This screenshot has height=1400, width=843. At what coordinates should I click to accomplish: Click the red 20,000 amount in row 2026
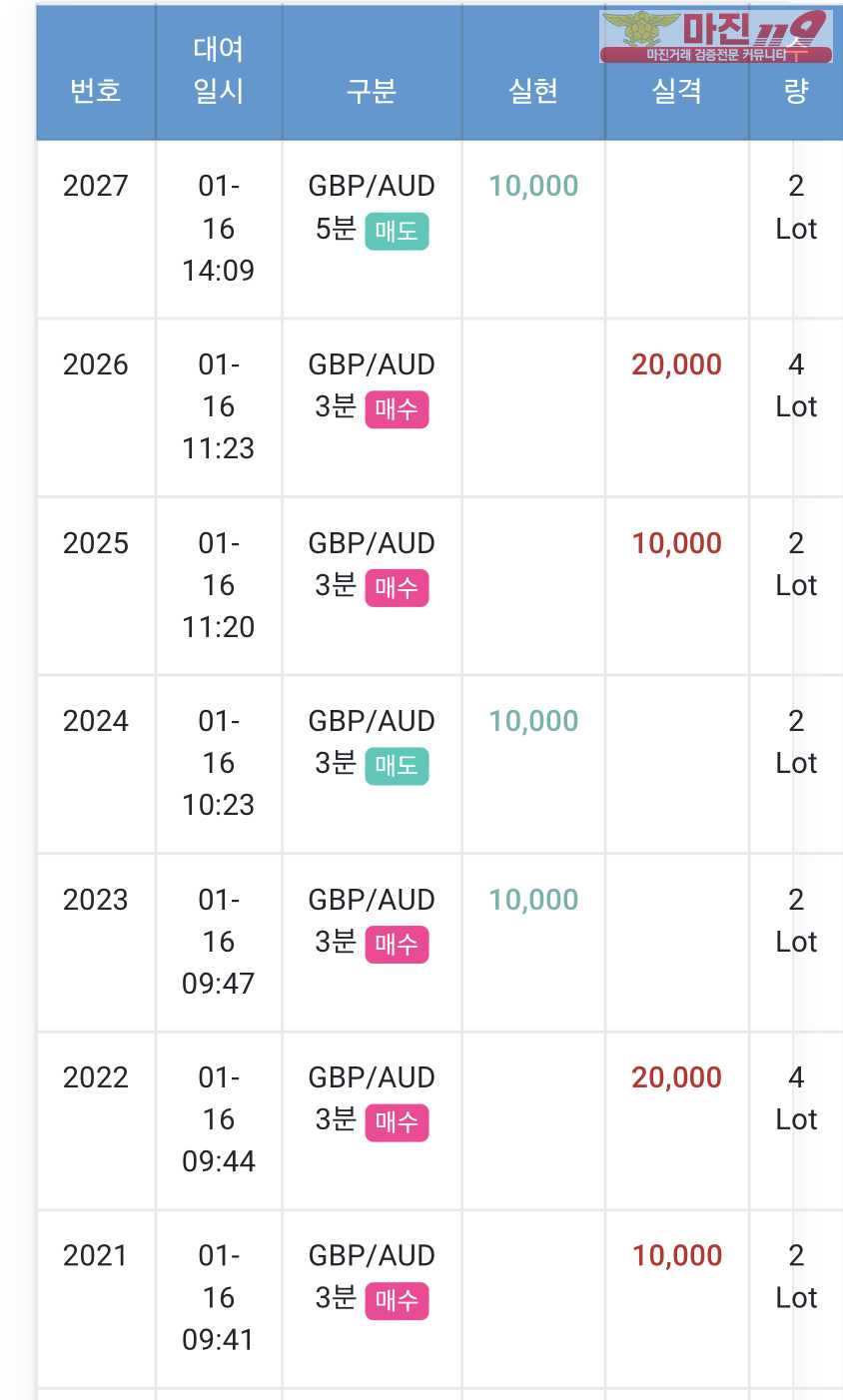(x=676, y=364)
